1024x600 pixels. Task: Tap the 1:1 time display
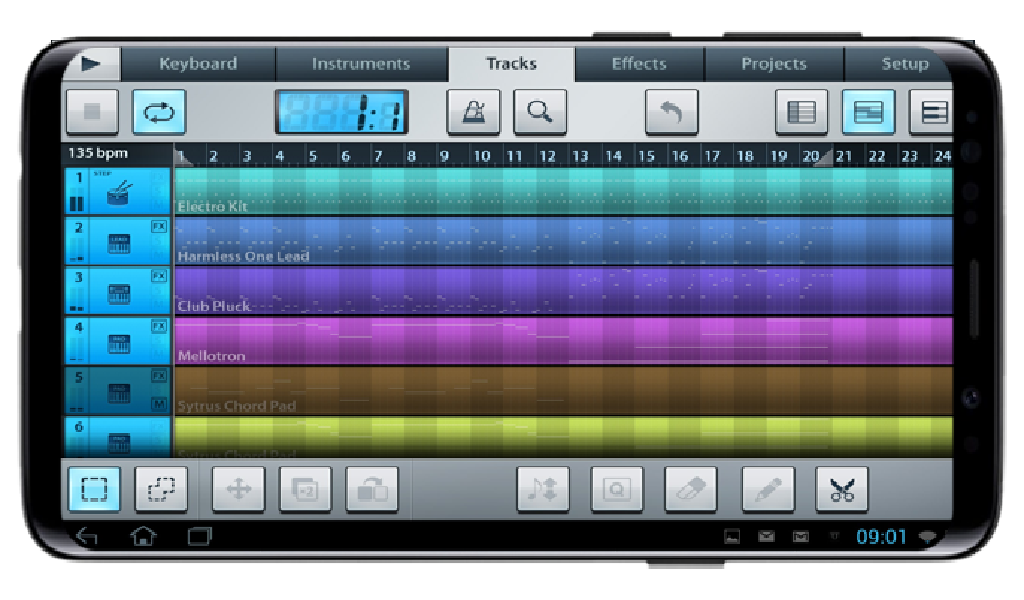pos(343,111)
